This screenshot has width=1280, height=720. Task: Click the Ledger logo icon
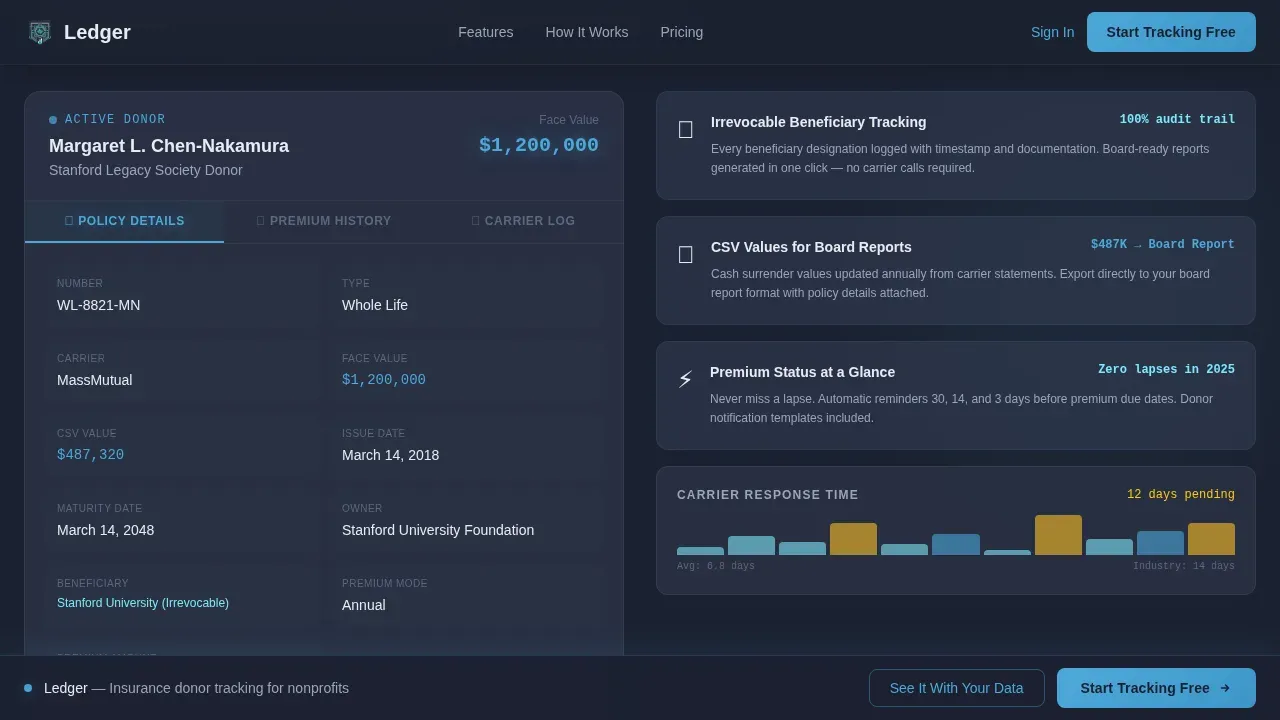click(x=40, y=32)
